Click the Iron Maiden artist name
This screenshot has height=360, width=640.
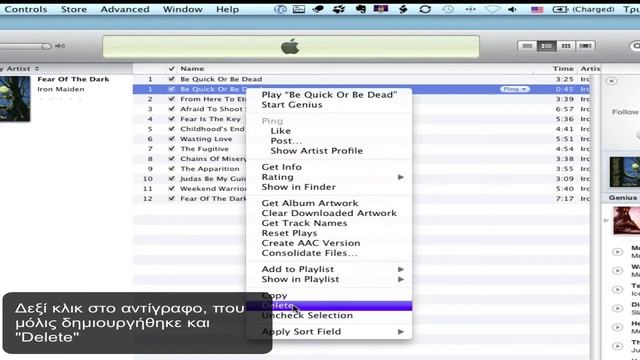point(60,89)
